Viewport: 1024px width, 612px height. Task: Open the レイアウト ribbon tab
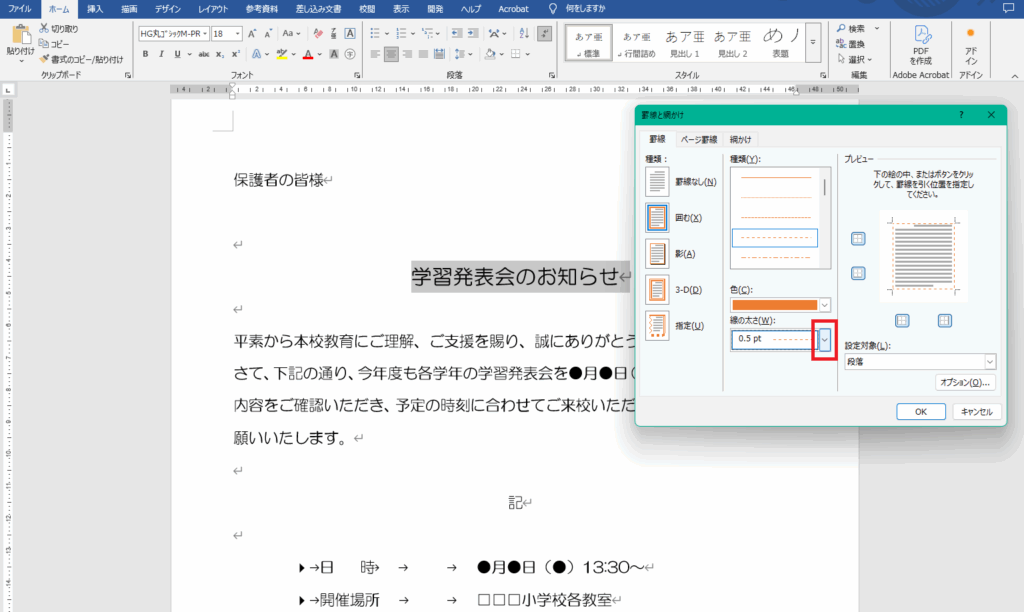[213, 9]
